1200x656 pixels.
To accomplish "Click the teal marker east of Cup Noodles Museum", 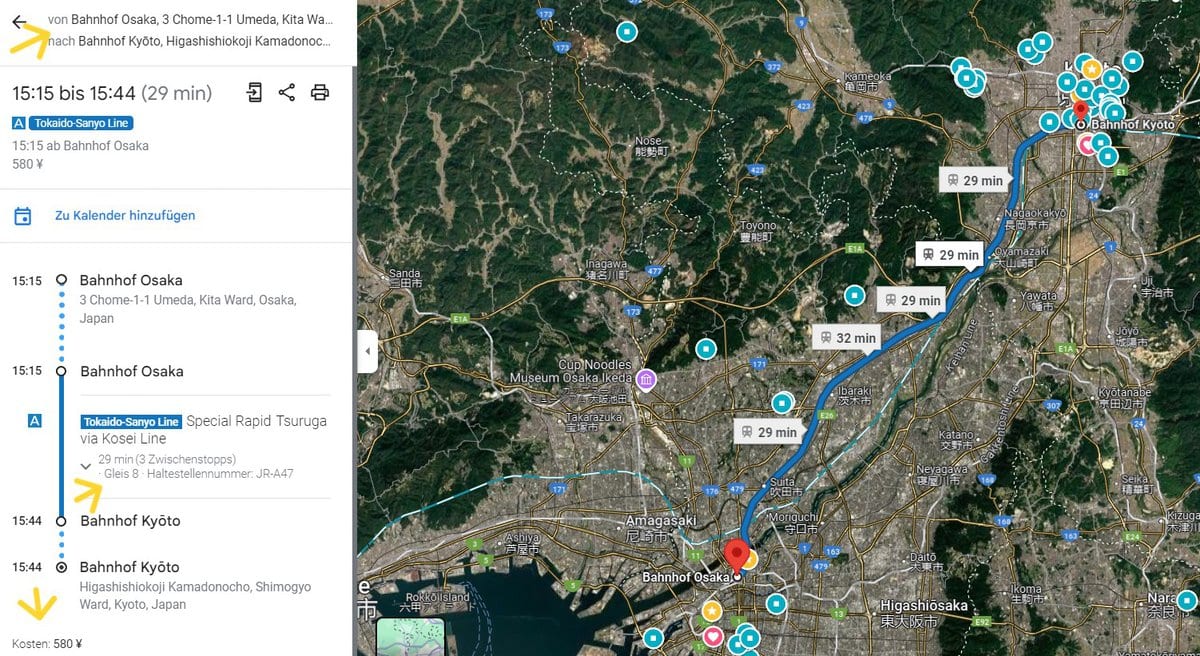I will (x=706, y=349).
